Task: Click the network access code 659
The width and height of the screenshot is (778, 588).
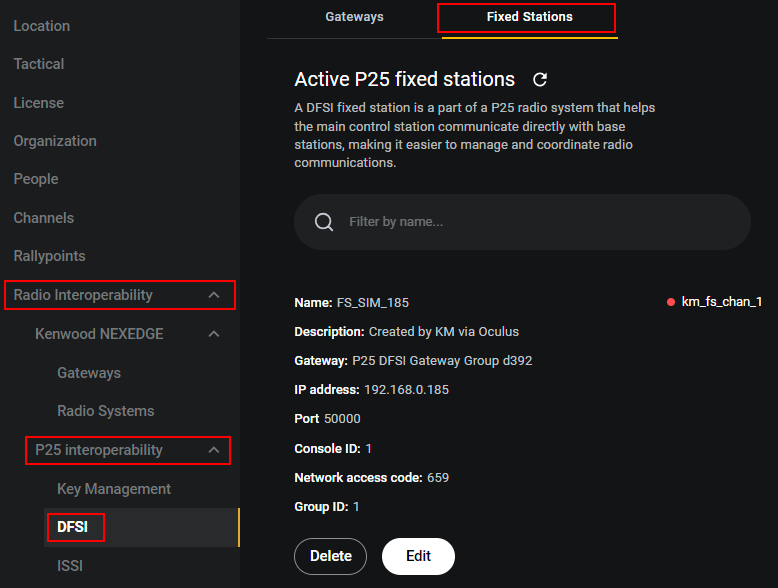Action: [438, 478]
